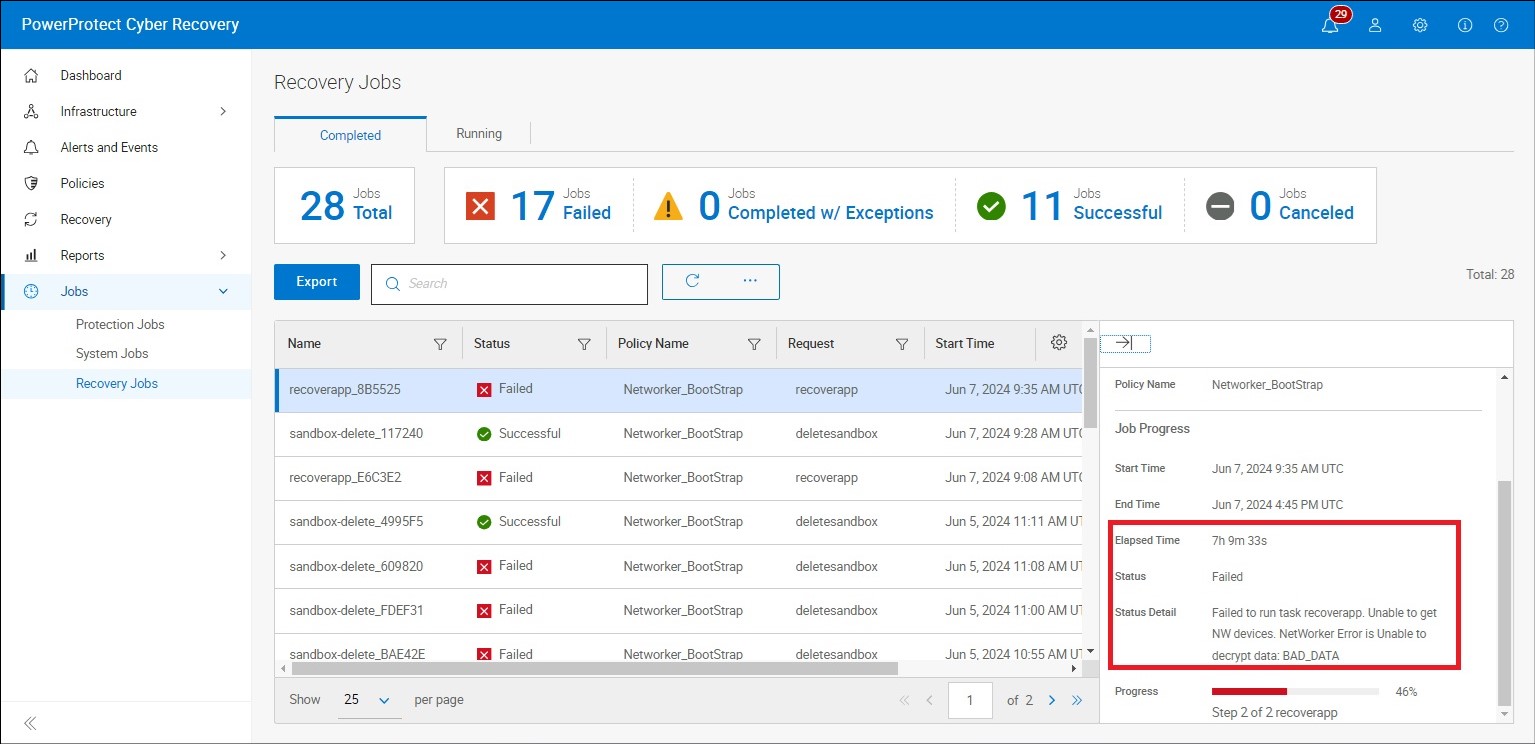
Task: Collapse the job details side panel
Action: (x=1125, y=342)
